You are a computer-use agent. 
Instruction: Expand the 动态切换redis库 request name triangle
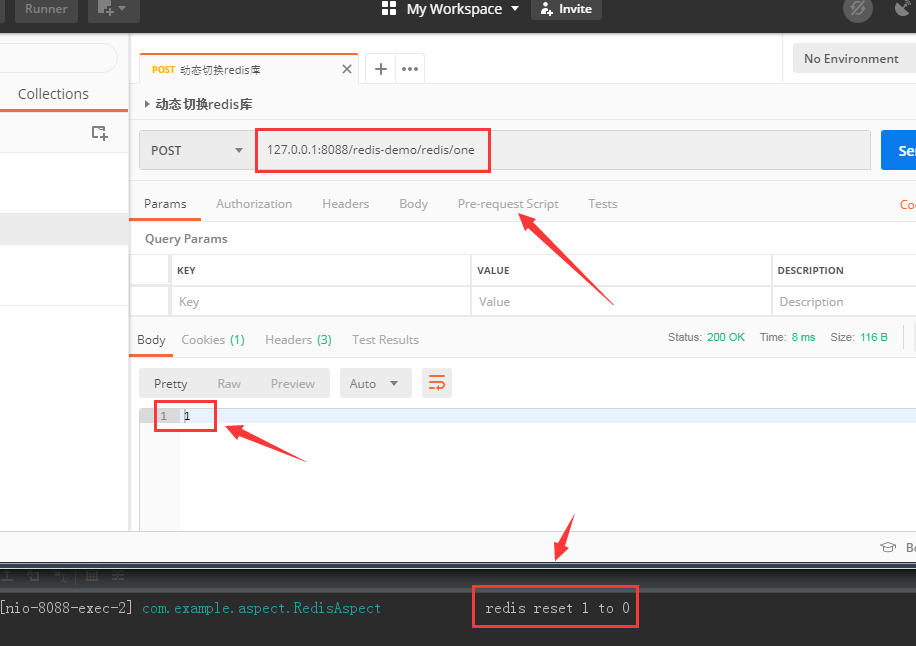click(147, 104)
